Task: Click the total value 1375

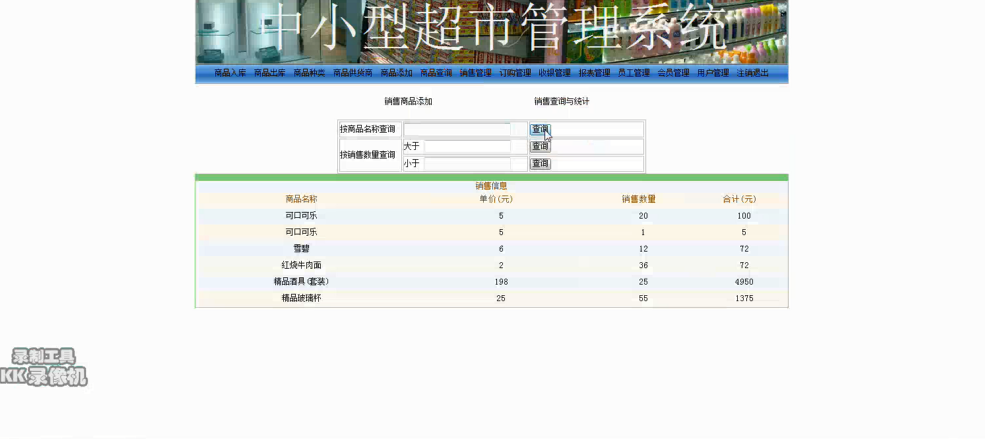Action: tap(744, 298)
